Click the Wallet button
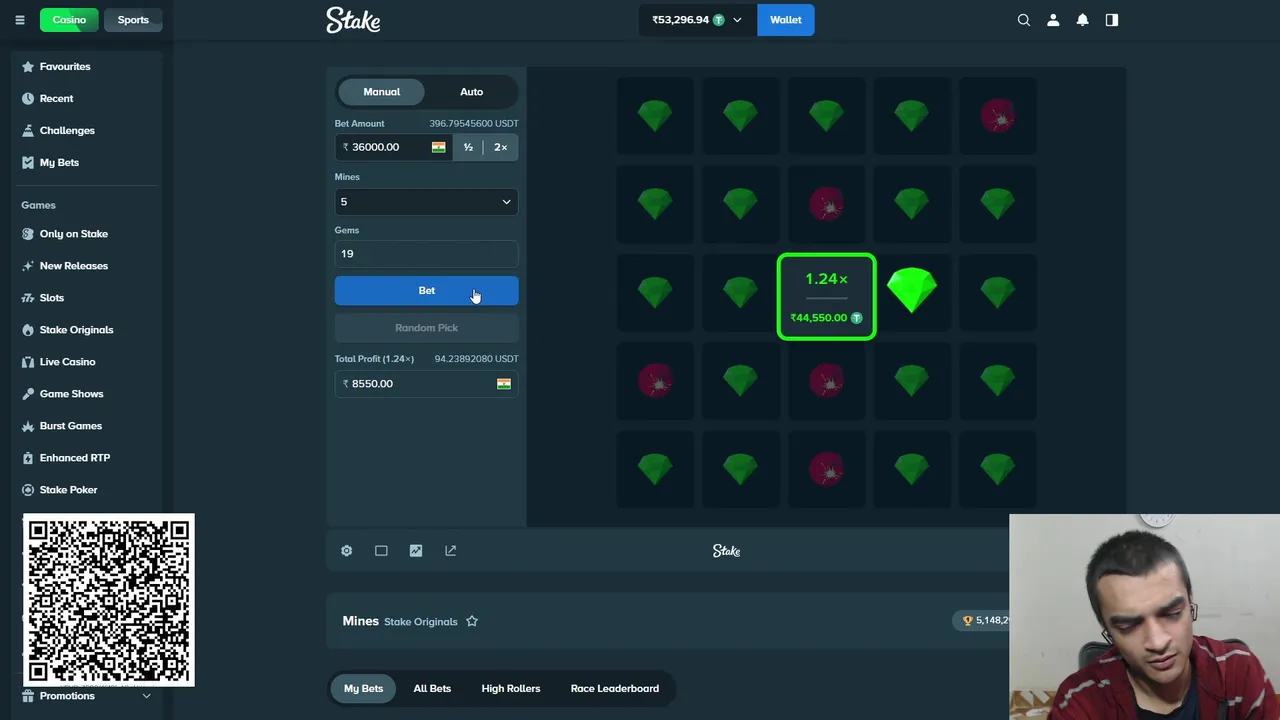This screenshot has width=1280, height=720. pos(786,20)
